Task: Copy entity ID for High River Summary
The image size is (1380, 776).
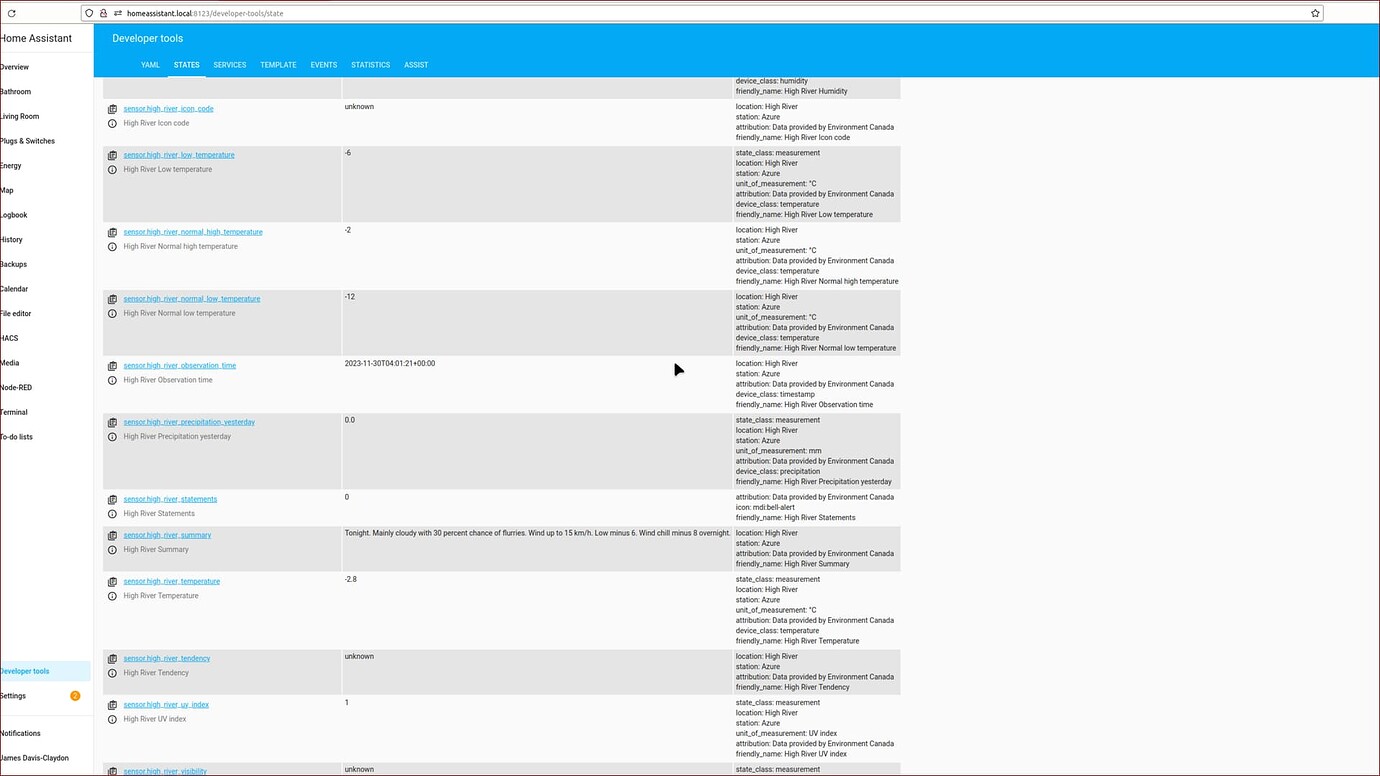Action: pos(112,535)
